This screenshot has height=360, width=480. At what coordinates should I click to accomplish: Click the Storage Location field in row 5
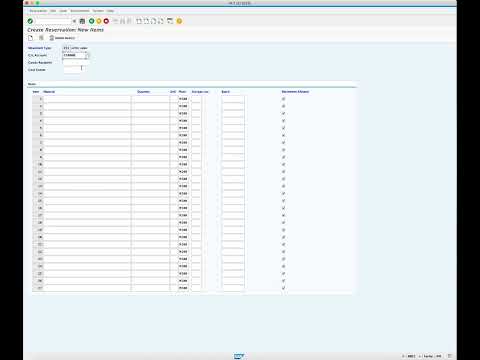tap(196, 128)
